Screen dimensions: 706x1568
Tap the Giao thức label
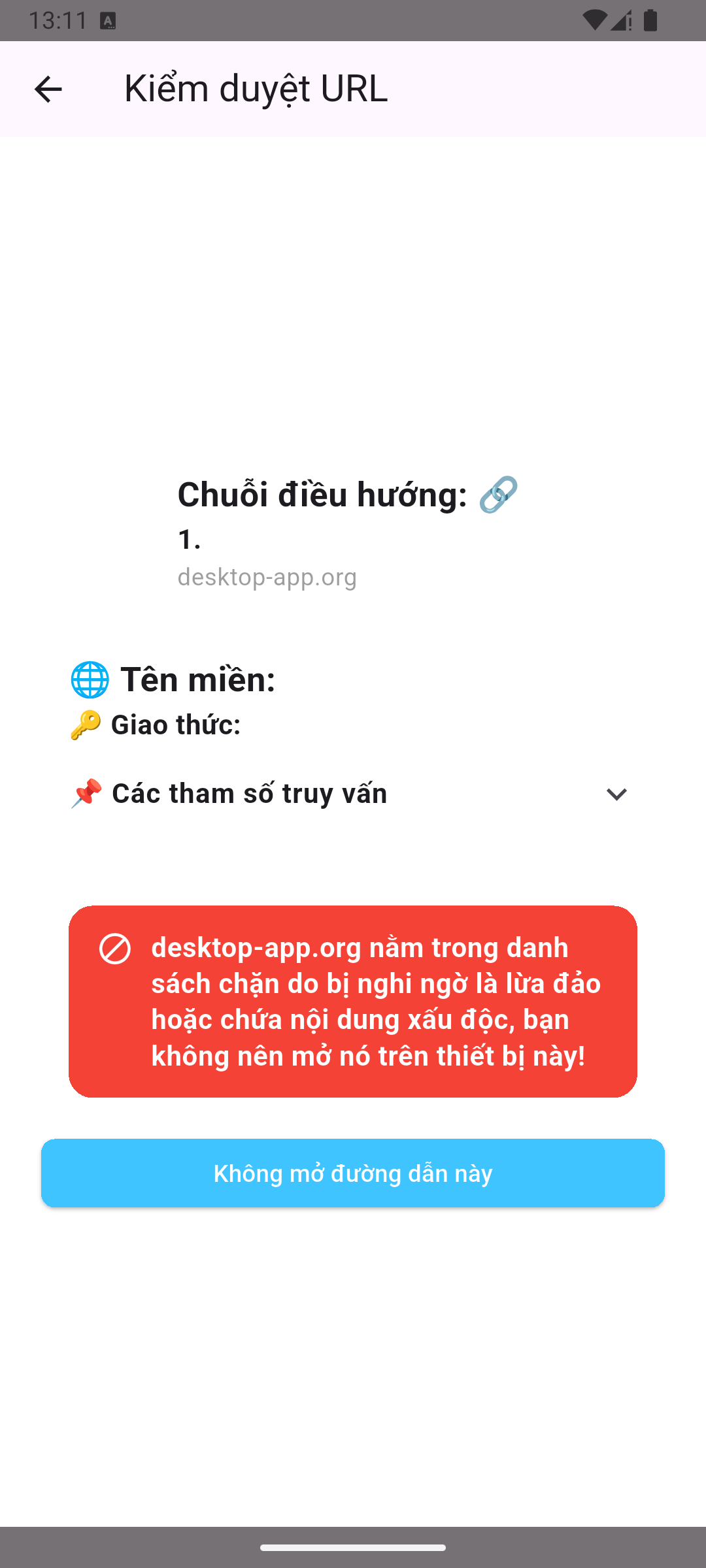pyautogui.click(x=176, y=725)
